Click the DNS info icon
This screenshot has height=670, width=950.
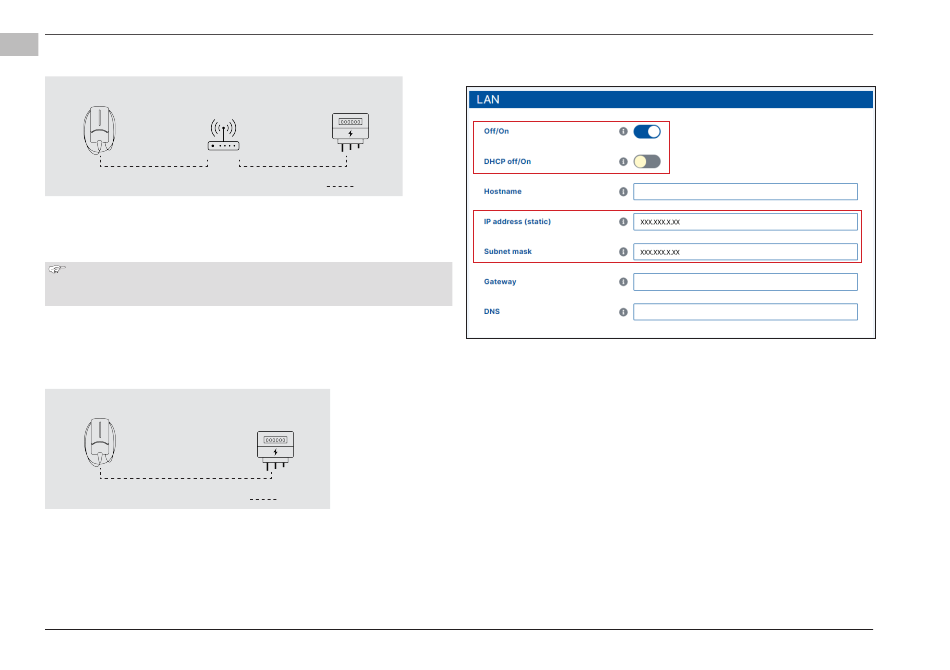[x=623, y=312]
